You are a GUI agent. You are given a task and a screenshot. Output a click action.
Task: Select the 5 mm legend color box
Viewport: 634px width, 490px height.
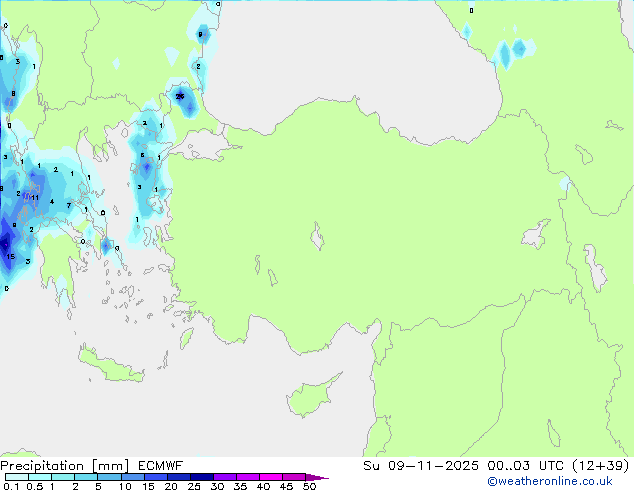[109, 477]
